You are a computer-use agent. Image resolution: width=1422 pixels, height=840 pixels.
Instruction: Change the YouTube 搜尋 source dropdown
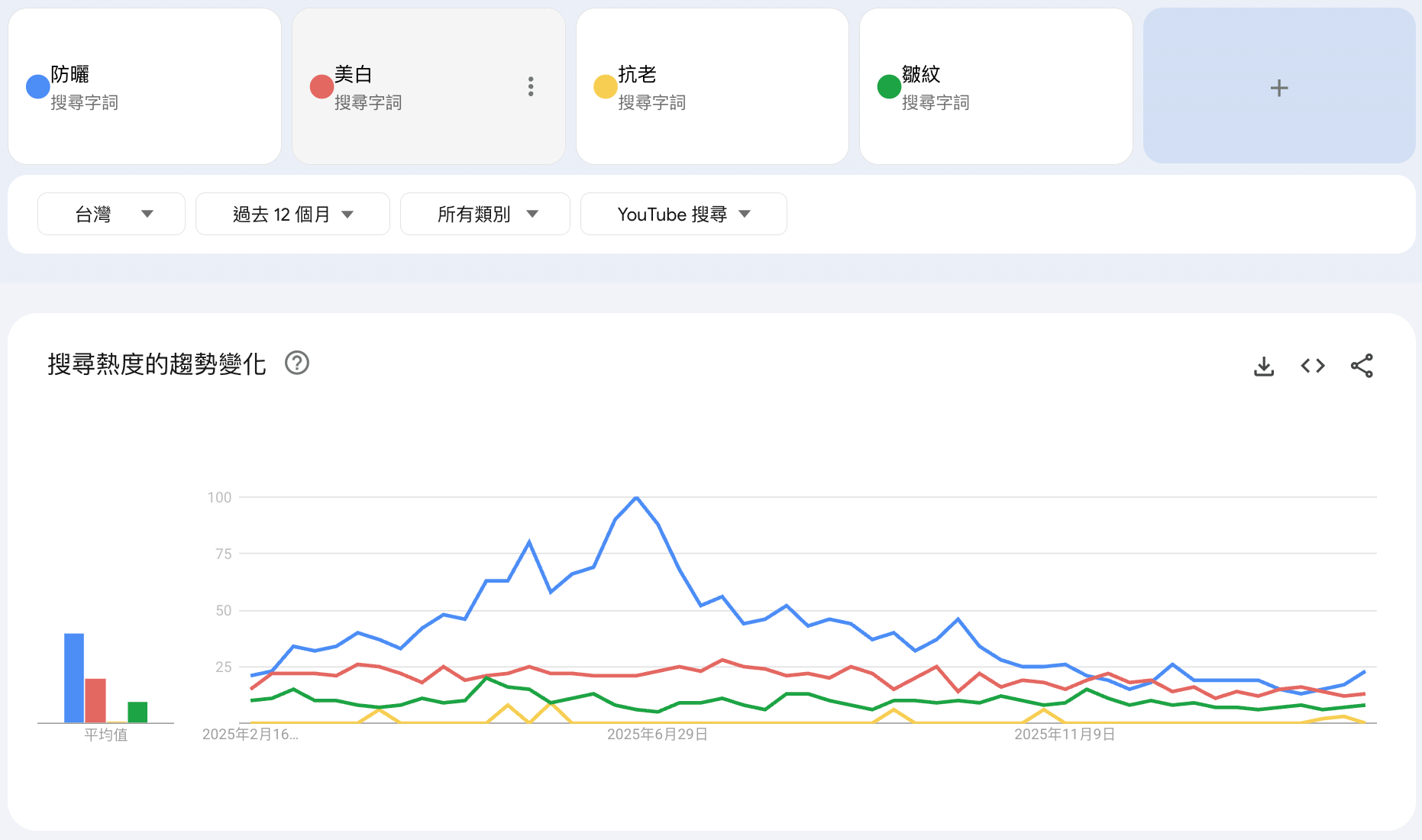point(684,215)
